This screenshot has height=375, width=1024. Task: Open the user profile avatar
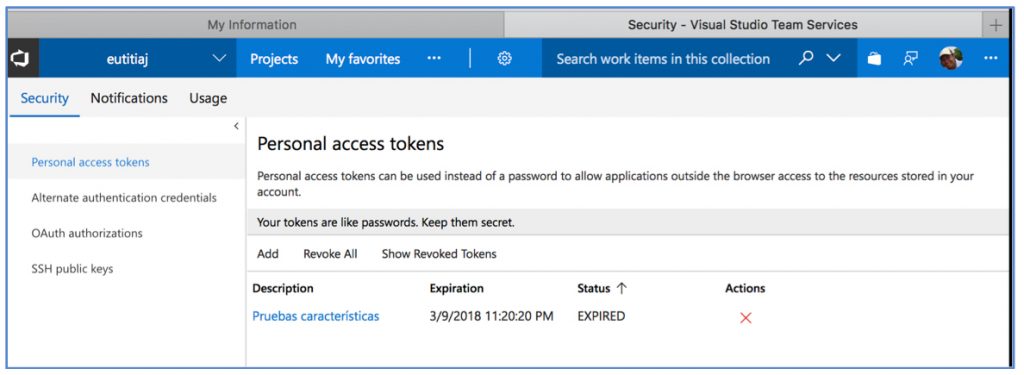click(x=951, y=58)
